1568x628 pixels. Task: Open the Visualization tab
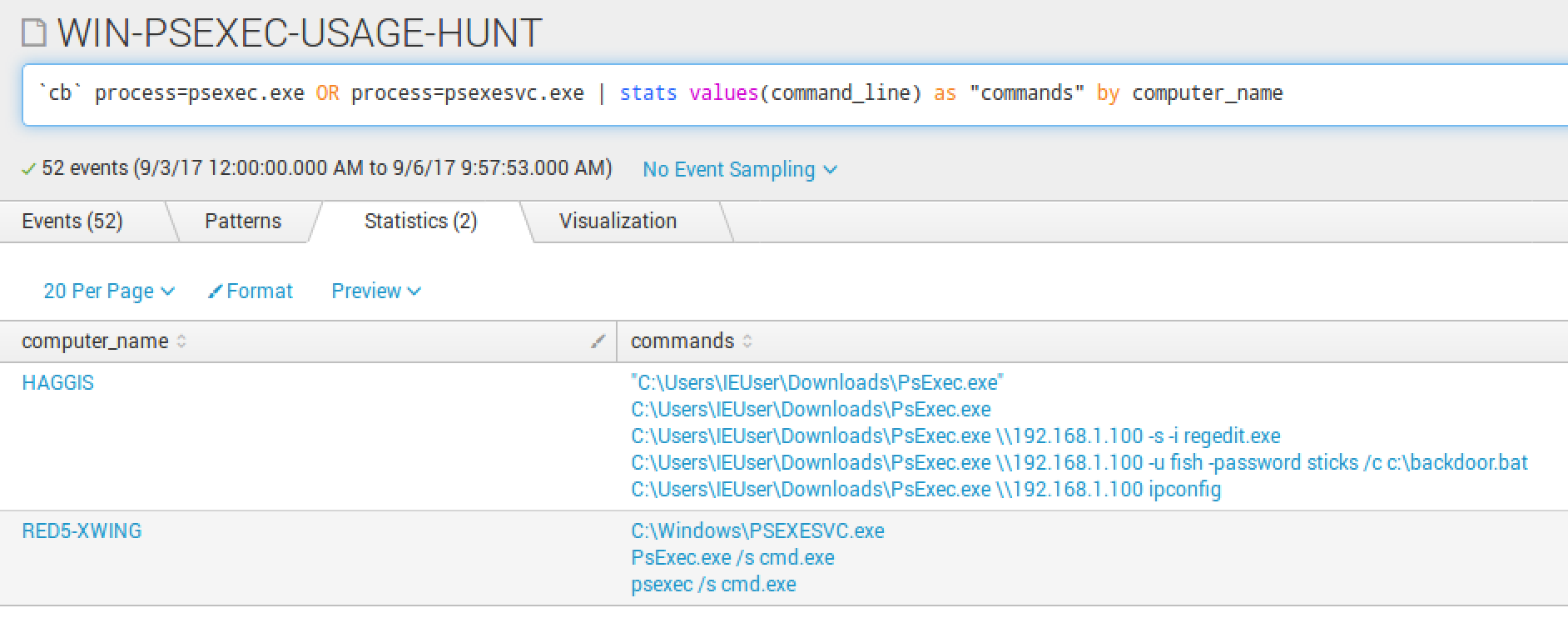[618, 221]
